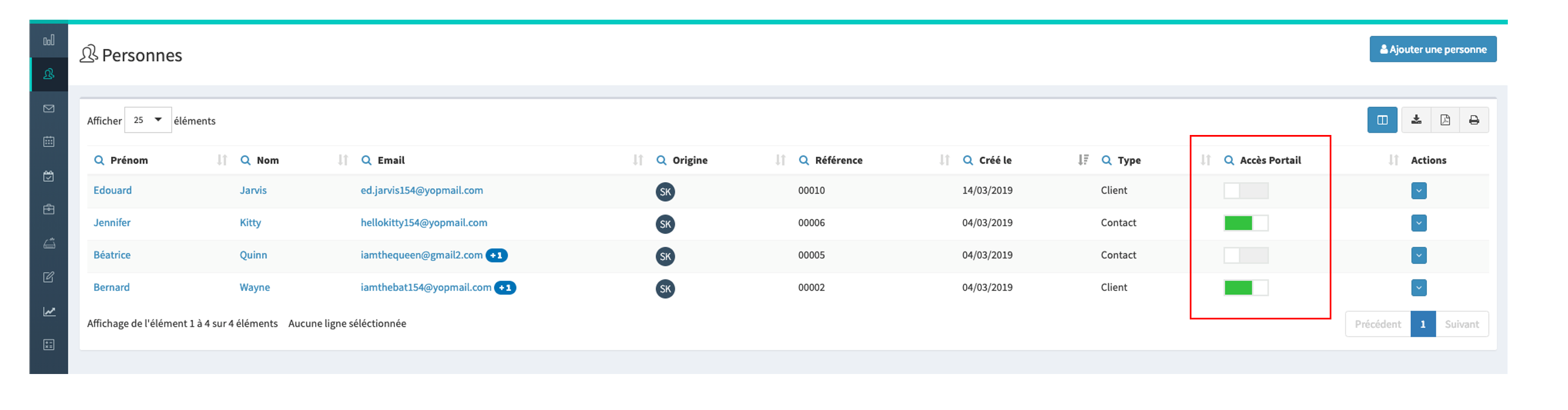
Task: Search in the Type column magnifier
Action: pyautogui.click(x=1107, y=160)
